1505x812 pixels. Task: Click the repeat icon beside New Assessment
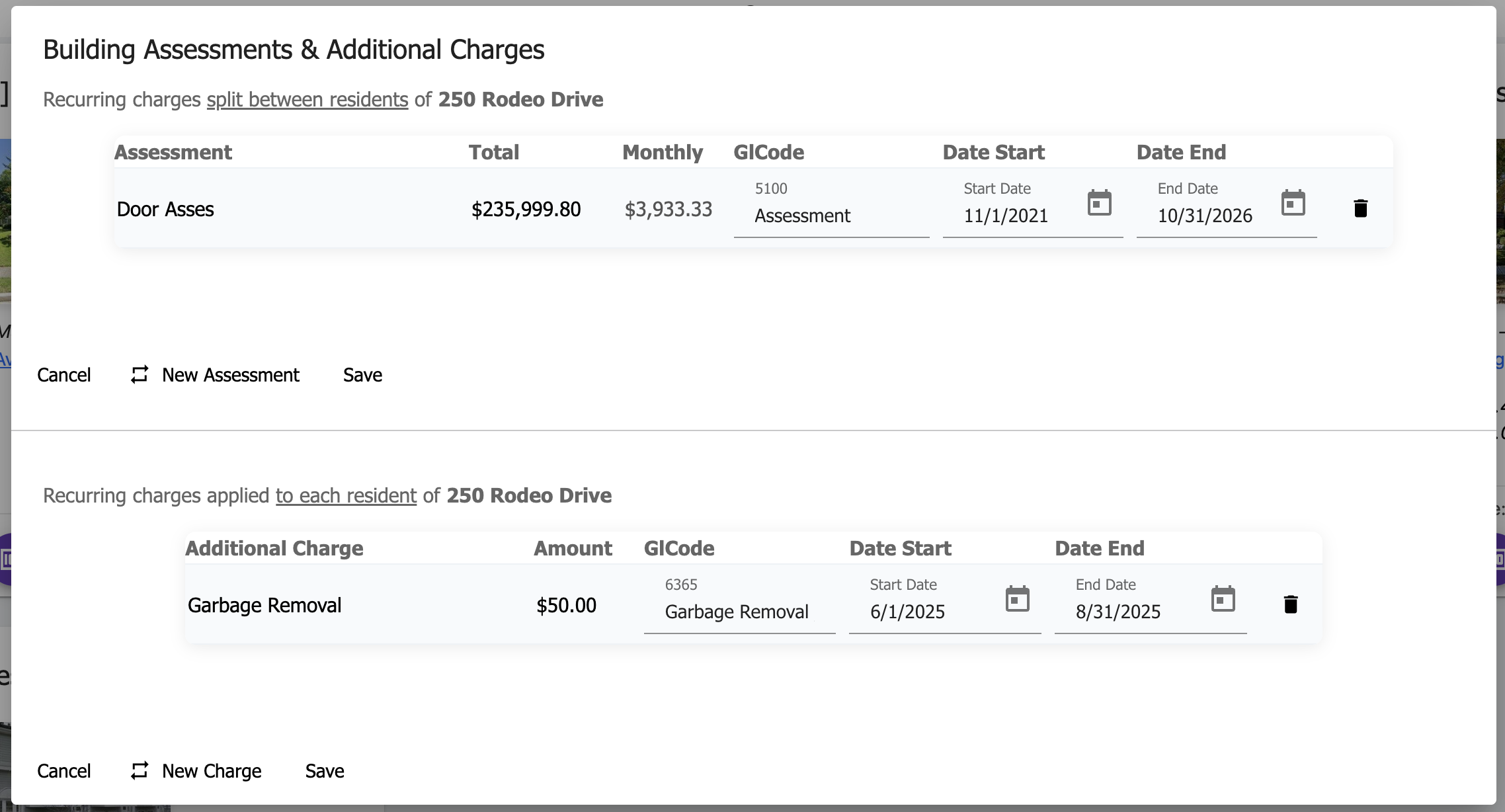pyautogui.click(x=140, y=375)
